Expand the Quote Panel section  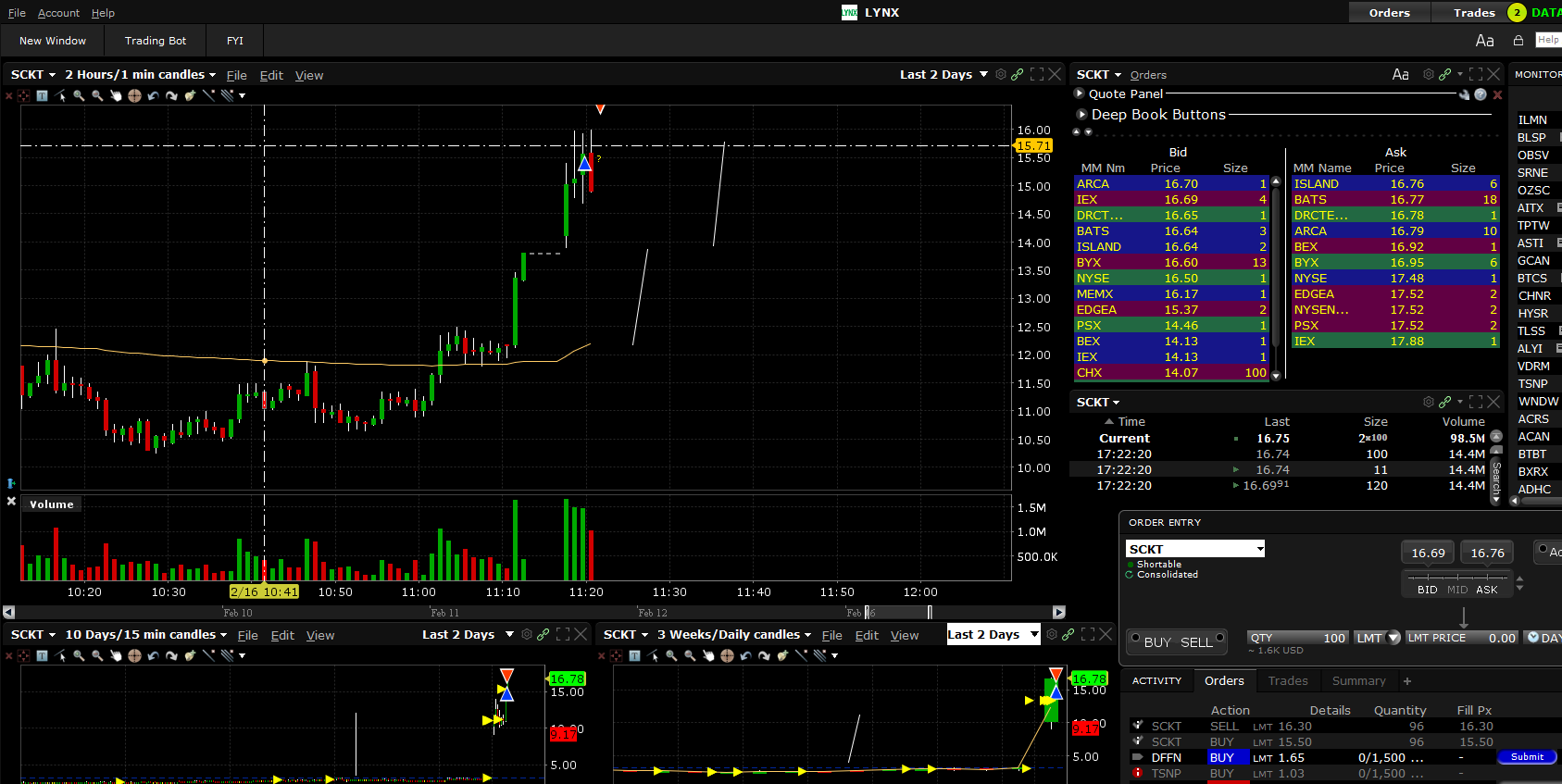tap(1079, 93)
